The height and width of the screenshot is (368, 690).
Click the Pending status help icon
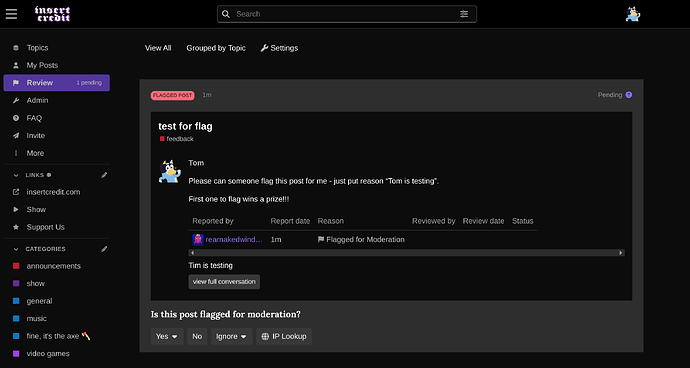click(x=629, y=95)
